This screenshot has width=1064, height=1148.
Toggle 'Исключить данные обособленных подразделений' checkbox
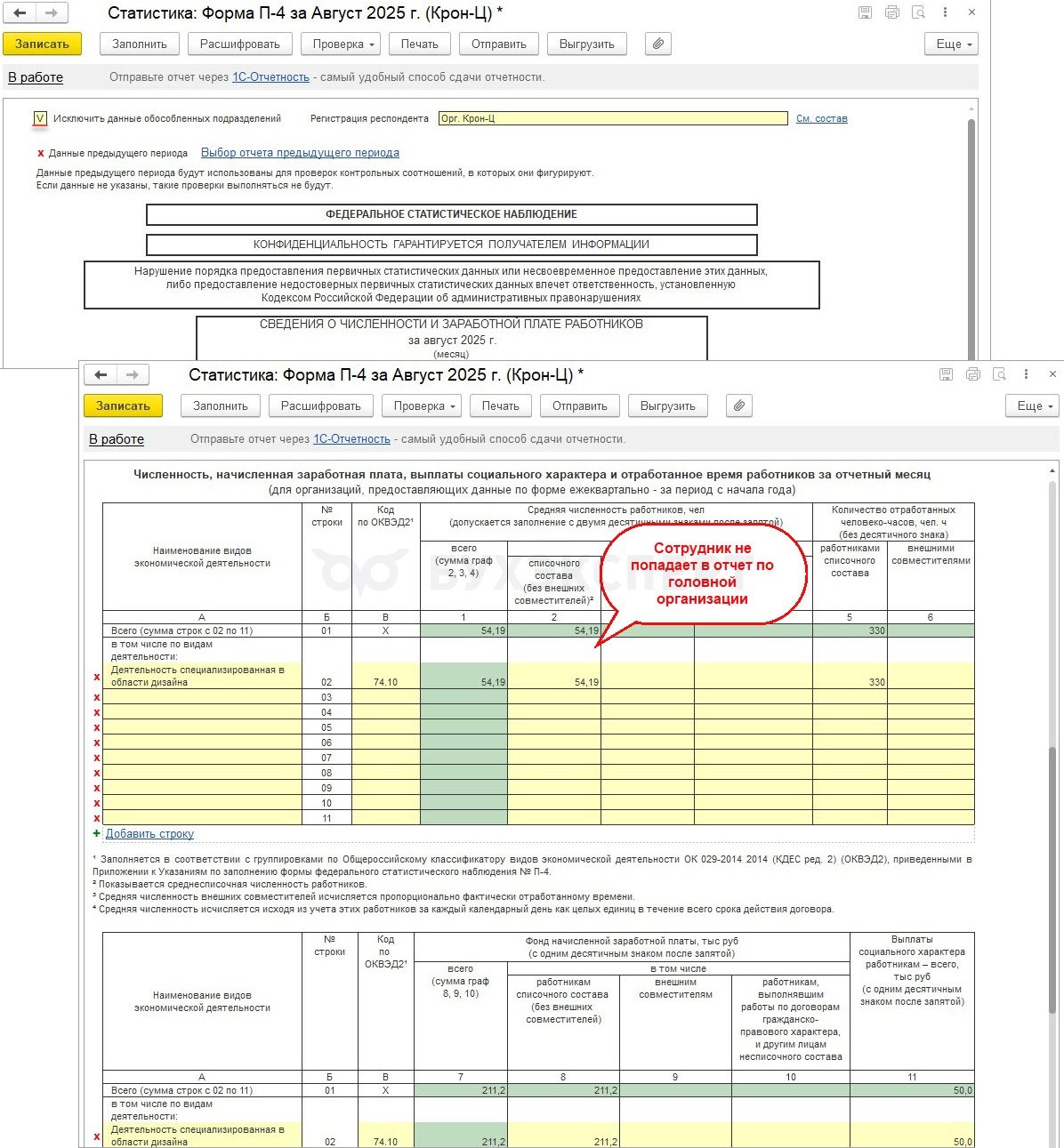tap(40, 118)
